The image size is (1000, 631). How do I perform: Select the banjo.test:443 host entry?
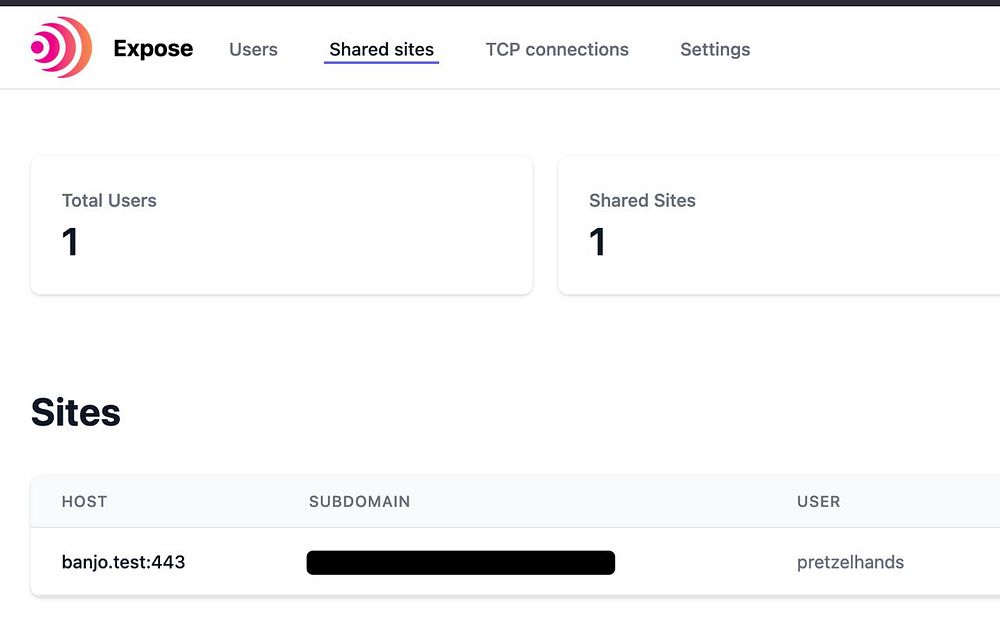tap(123, 562)
